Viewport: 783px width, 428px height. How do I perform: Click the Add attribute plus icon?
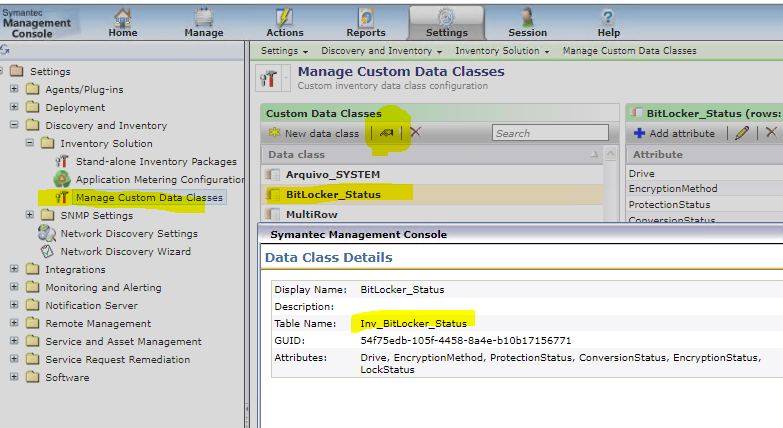pos(639,133)
